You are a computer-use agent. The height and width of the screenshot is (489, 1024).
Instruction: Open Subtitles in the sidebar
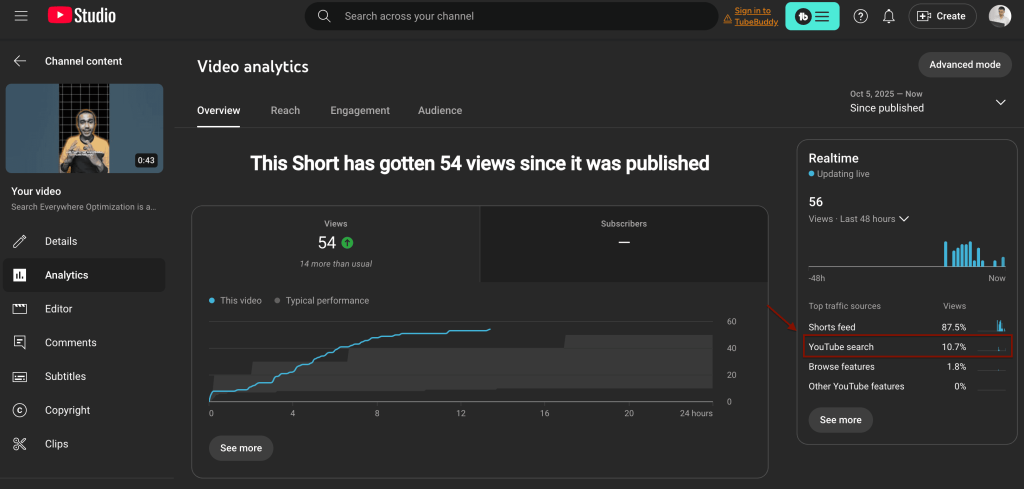point(84,377)
